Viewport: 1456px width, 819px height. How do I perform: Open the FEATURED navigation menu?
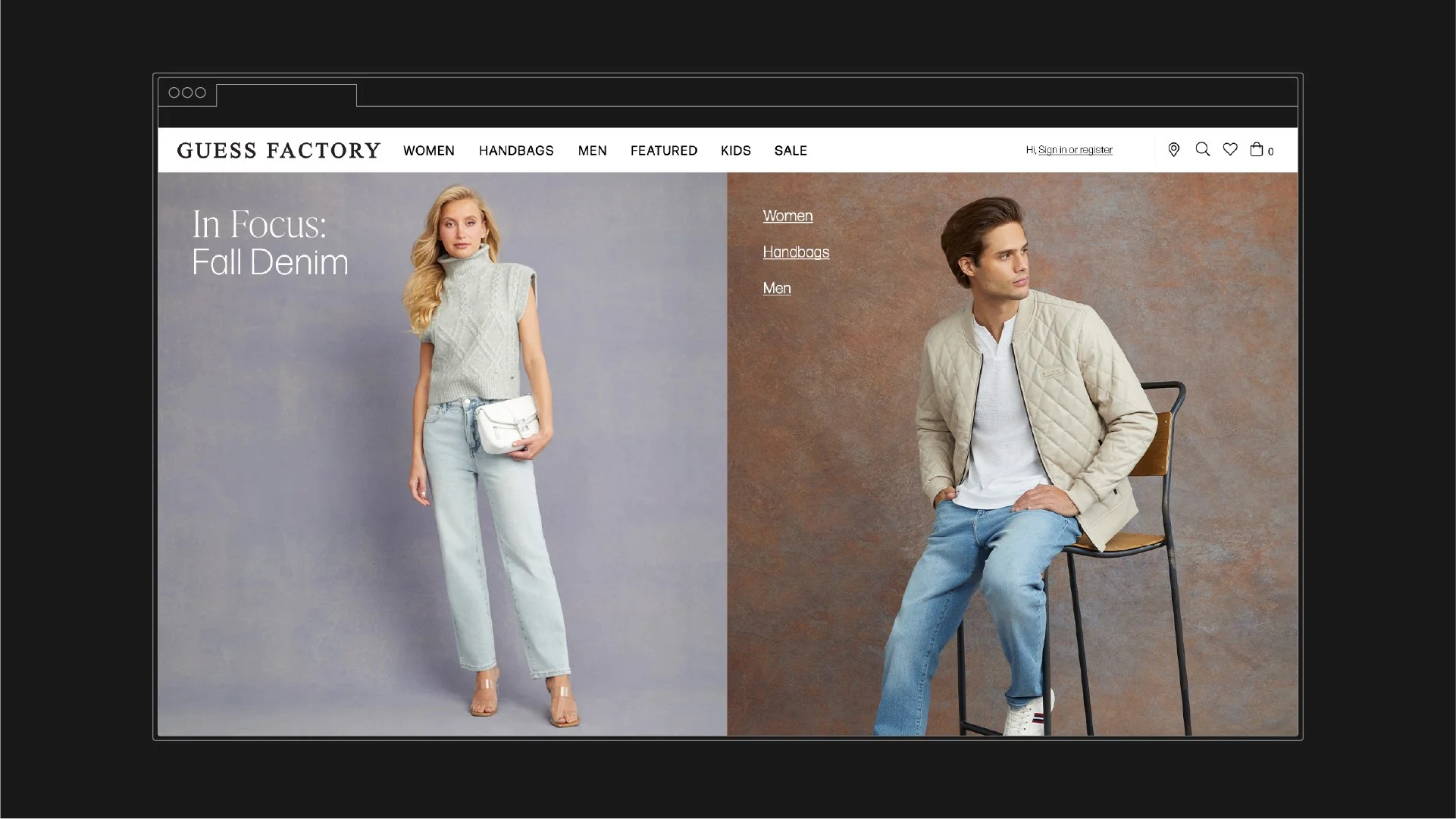pos(663,151)
